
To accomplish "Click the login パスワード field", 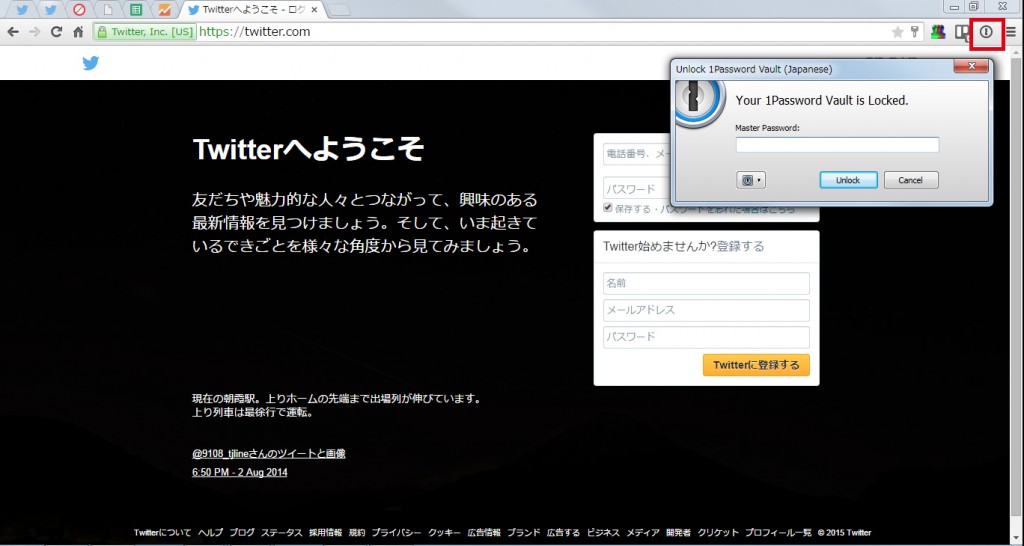I will point(637,189).
